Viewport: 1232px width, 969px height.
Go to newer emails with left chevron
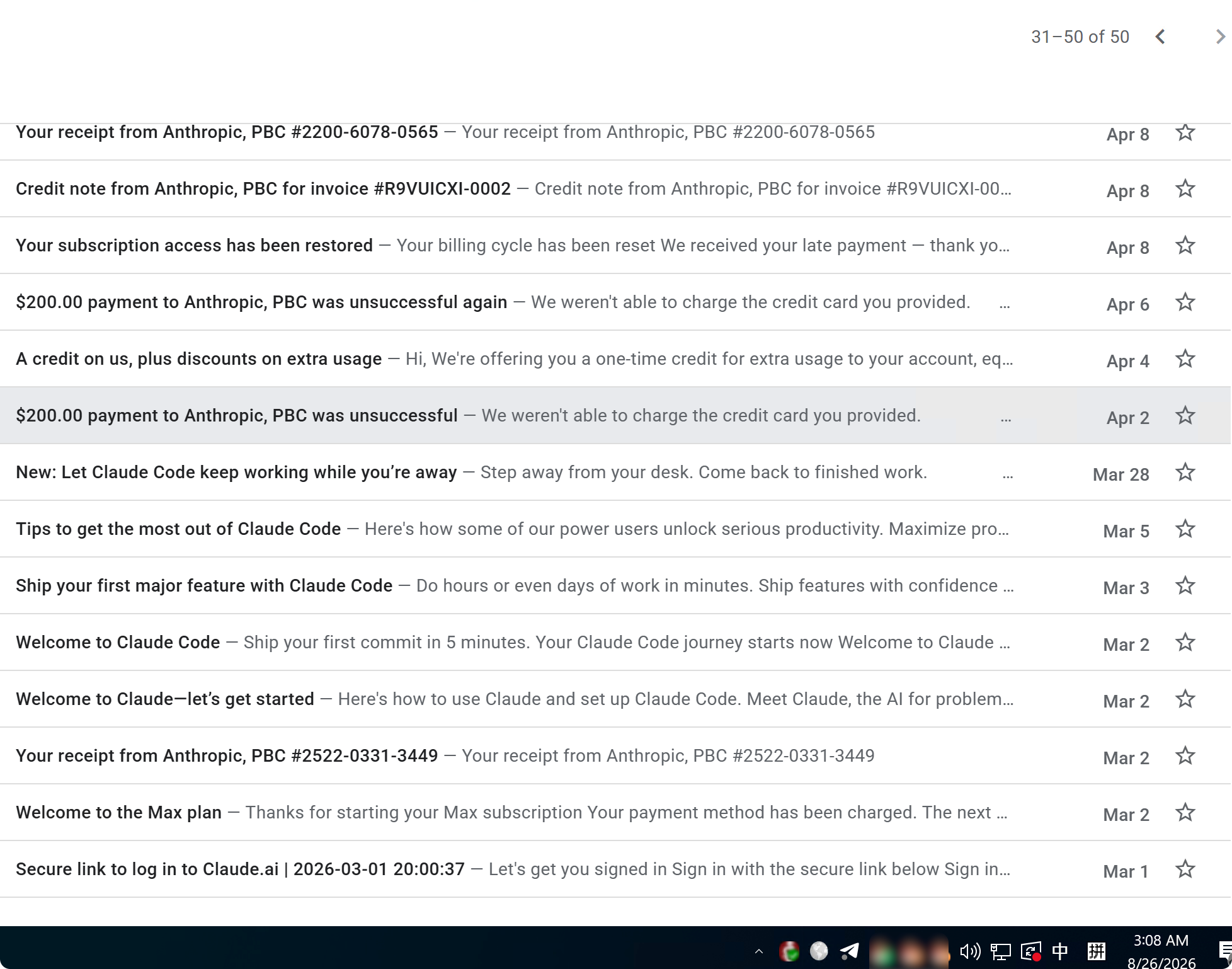tap(1160, 37)
